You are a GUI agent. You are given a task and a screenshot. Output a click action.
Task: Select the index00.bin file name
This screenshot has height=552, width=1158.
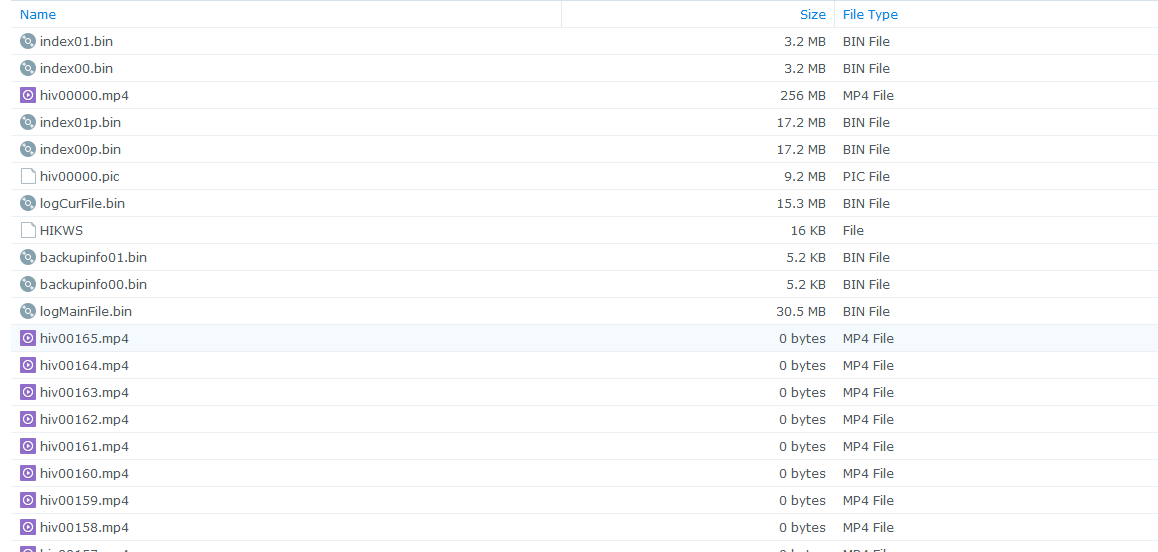(x=76, y=69)
